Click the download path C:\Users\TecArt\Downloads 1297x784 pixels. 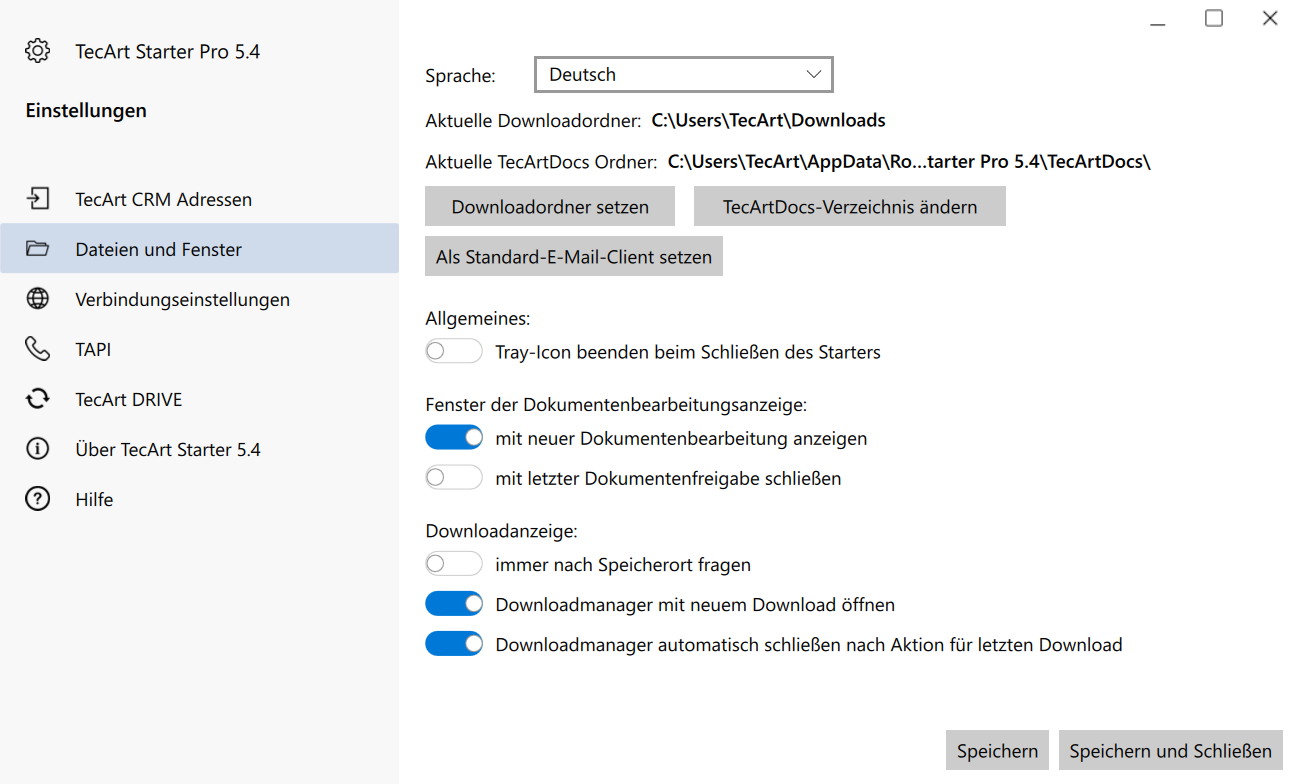tap(769, 120)
